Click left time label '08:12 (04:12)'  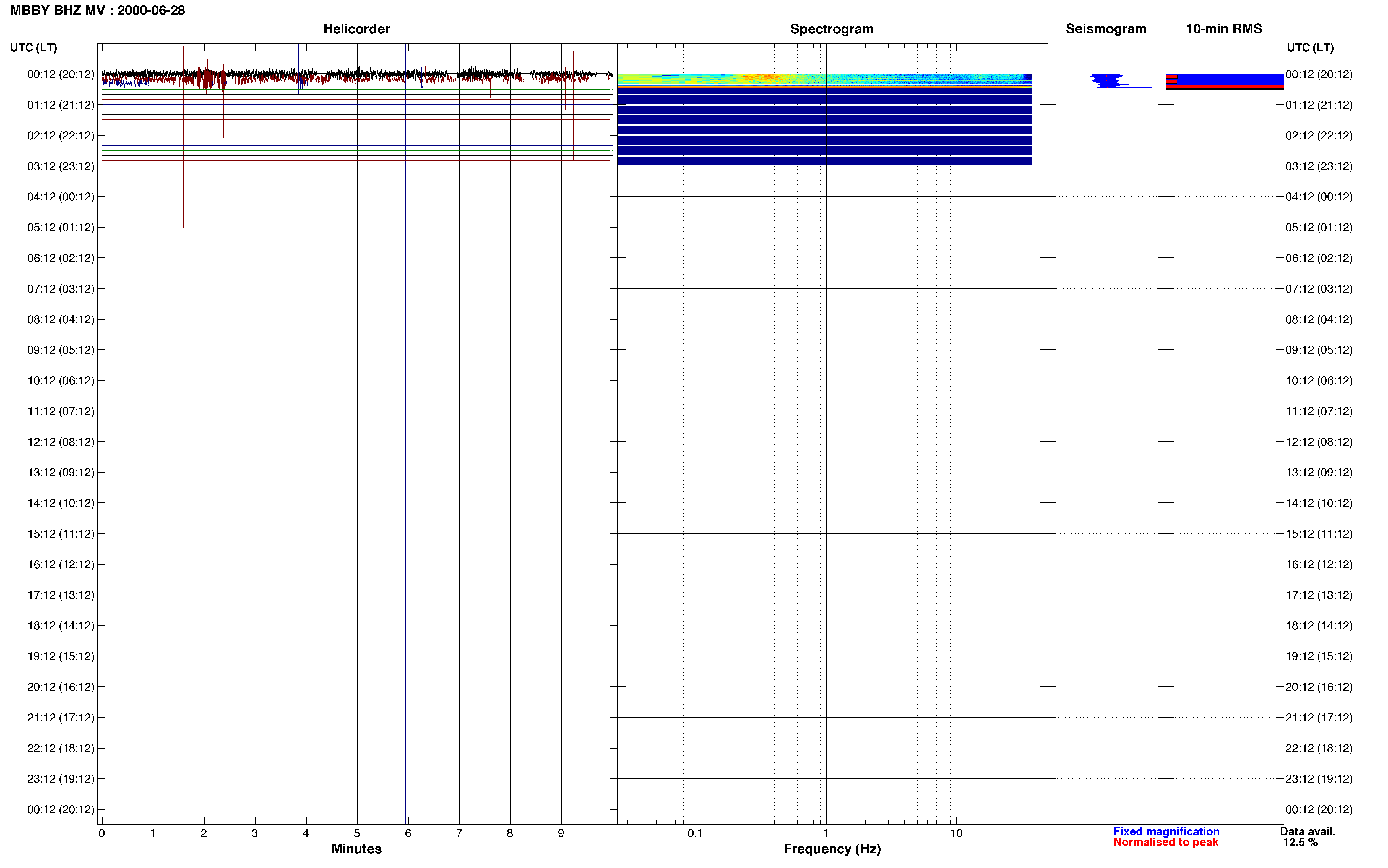click(60, 319)
